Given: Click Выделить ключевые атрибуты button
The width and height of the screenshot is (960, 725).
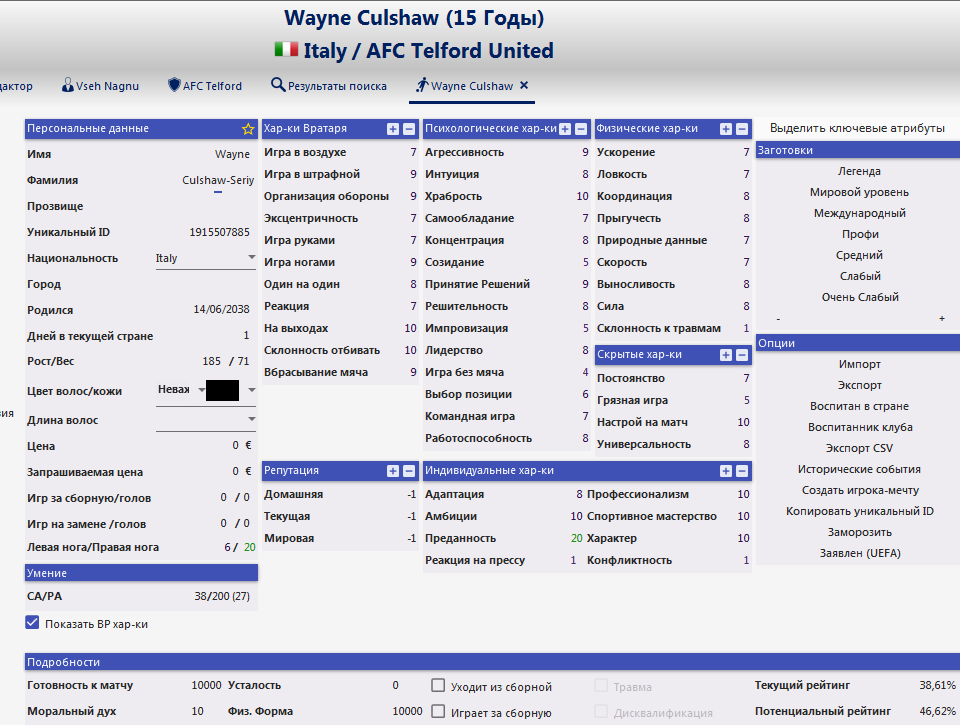Looking at the screenshot, I should (857, 128).
